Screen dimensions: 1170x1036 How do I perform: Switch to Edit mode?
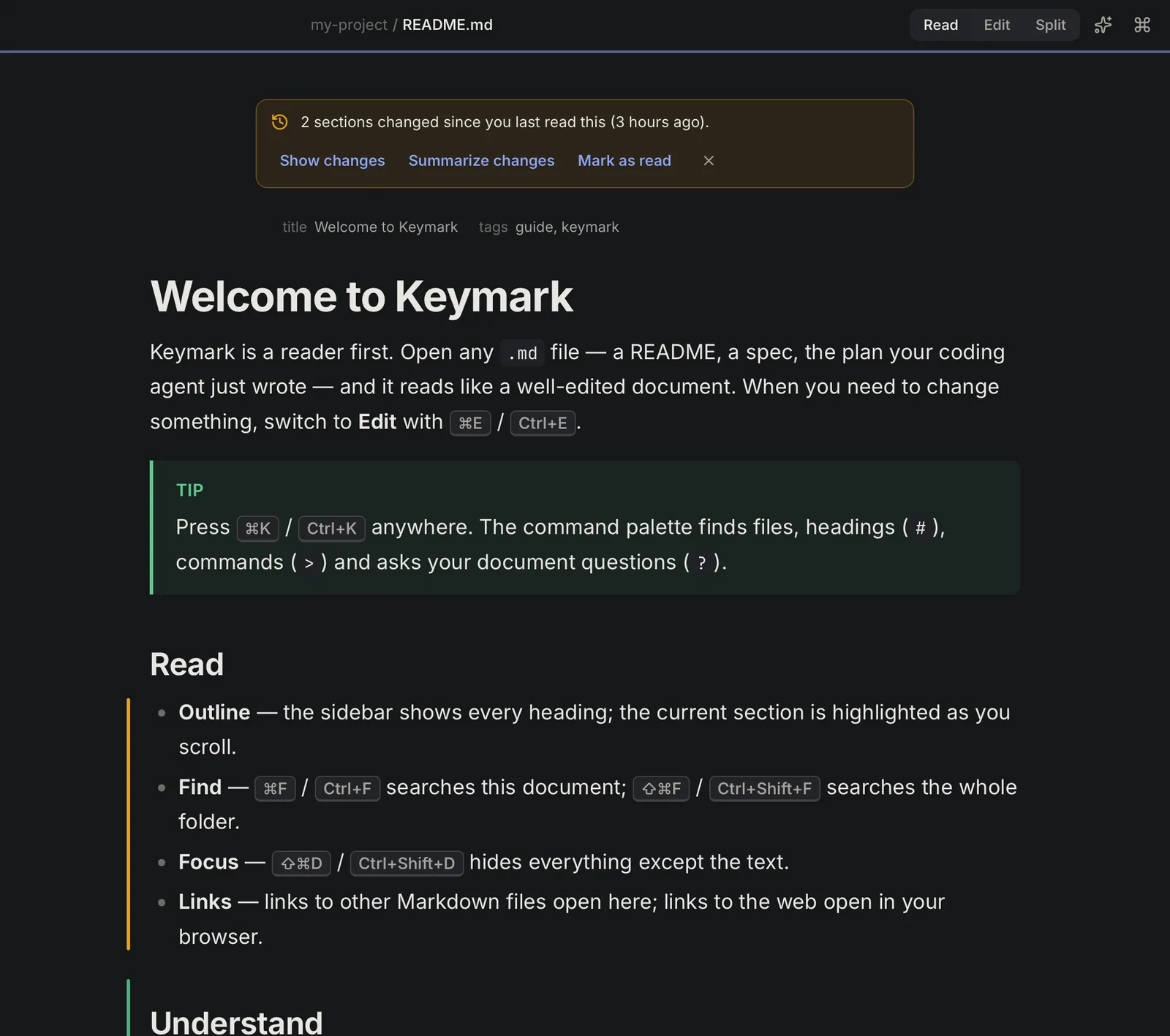(x=997, y=25)
